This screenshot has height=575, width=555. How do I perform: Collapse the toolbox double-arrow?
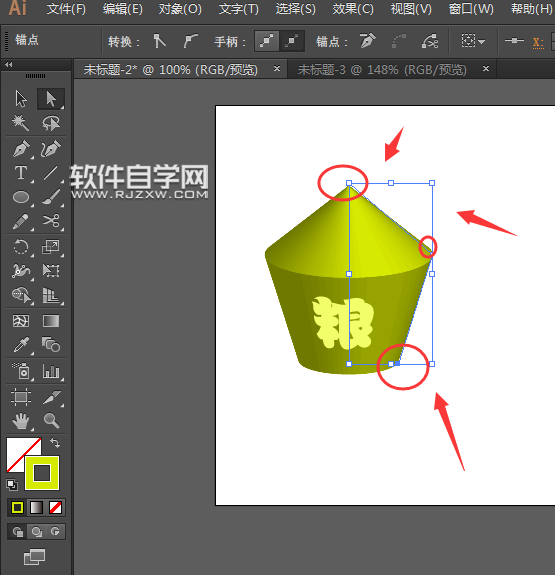click(x=9, y=65)
